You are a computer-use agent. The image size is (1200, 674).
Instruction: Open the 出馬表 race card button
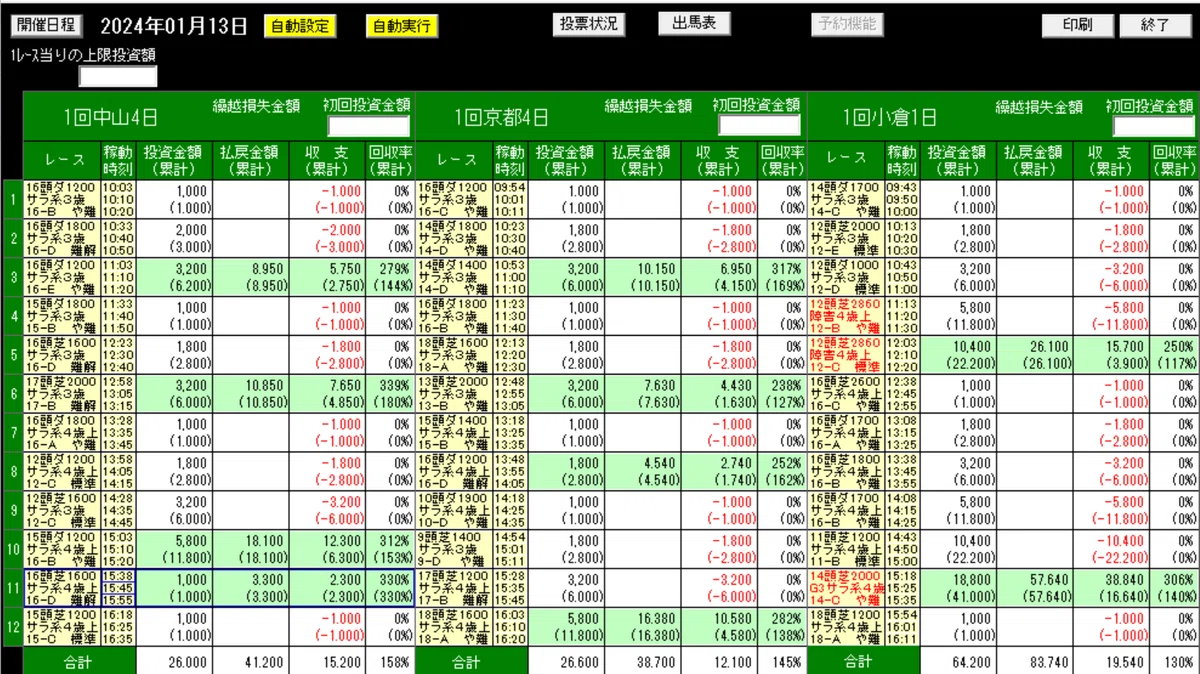coord(694,24)
